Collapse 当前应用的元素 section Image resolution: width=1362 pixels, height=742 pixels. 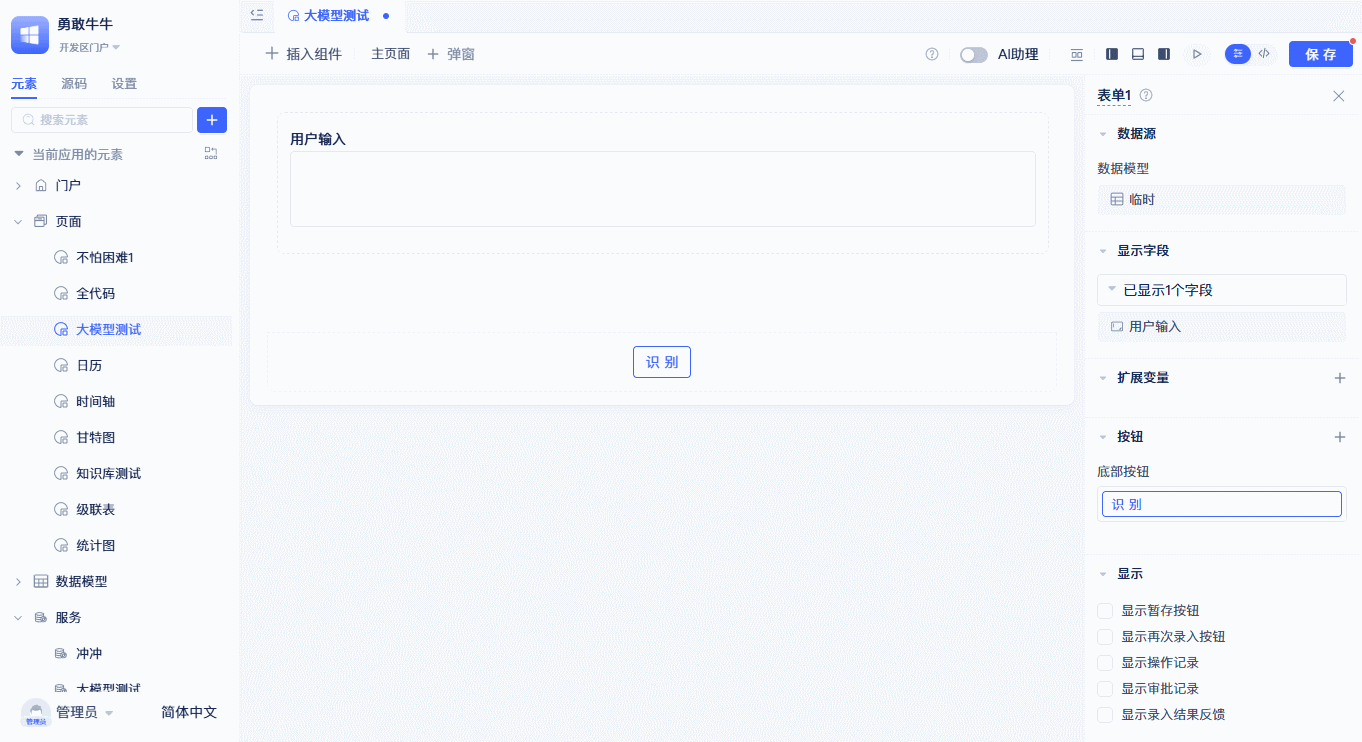pos(19,154)
